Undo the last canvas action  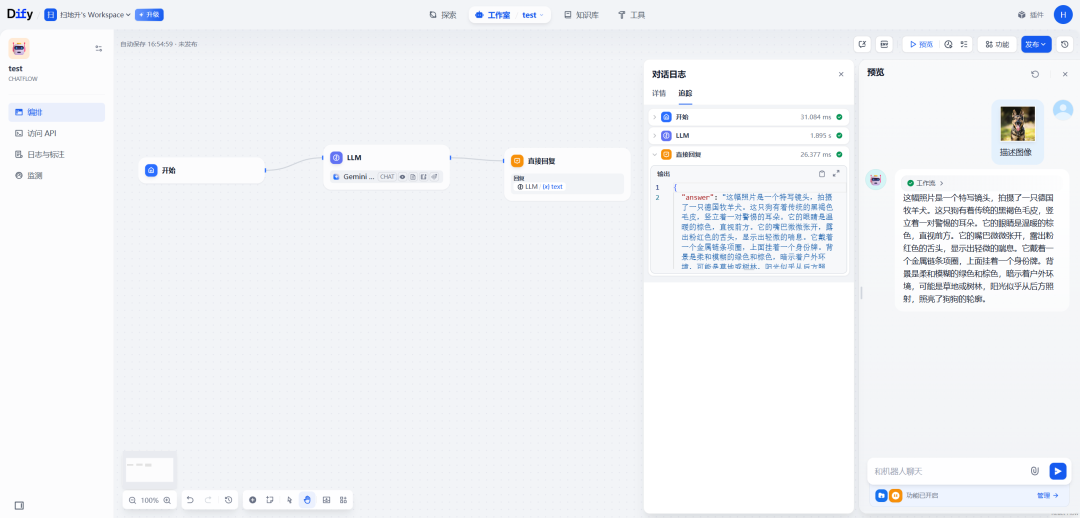pyautogui.click(x=190, y=499)
